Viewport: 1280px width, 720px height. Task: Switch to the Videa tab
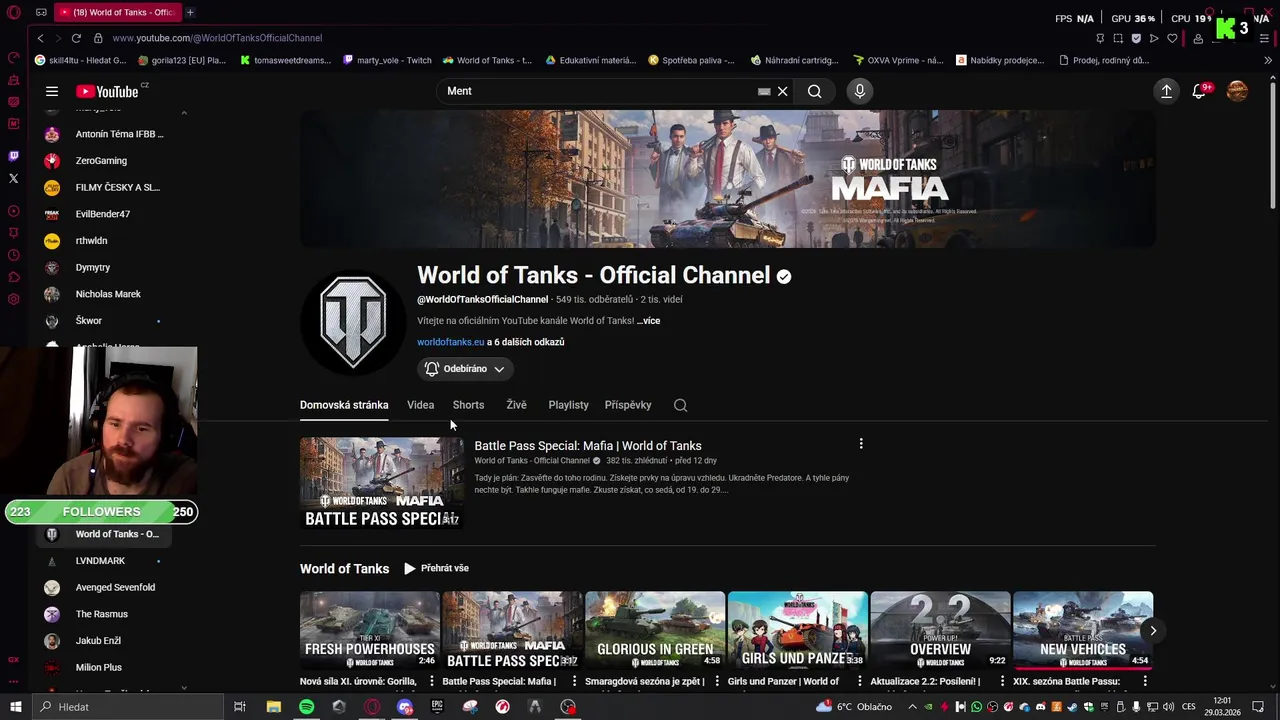(420, 405)
